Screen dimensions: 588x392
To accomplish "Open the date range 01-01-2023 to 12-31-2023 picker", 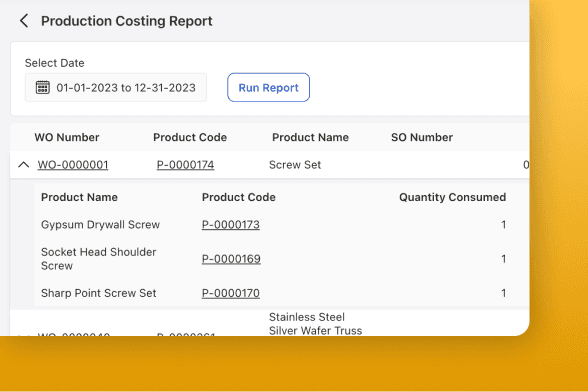I will pos(116,87).
